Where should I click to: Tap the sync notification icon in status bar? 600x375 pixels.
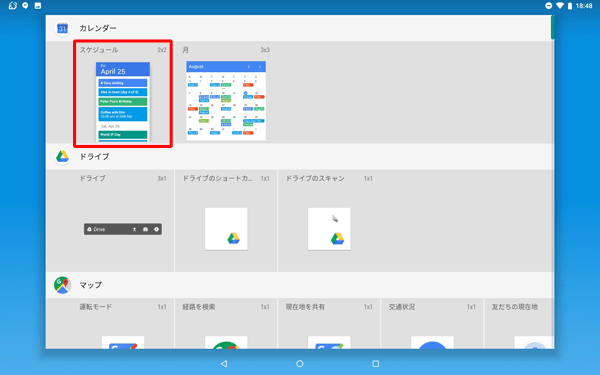[x=13, y=6]
